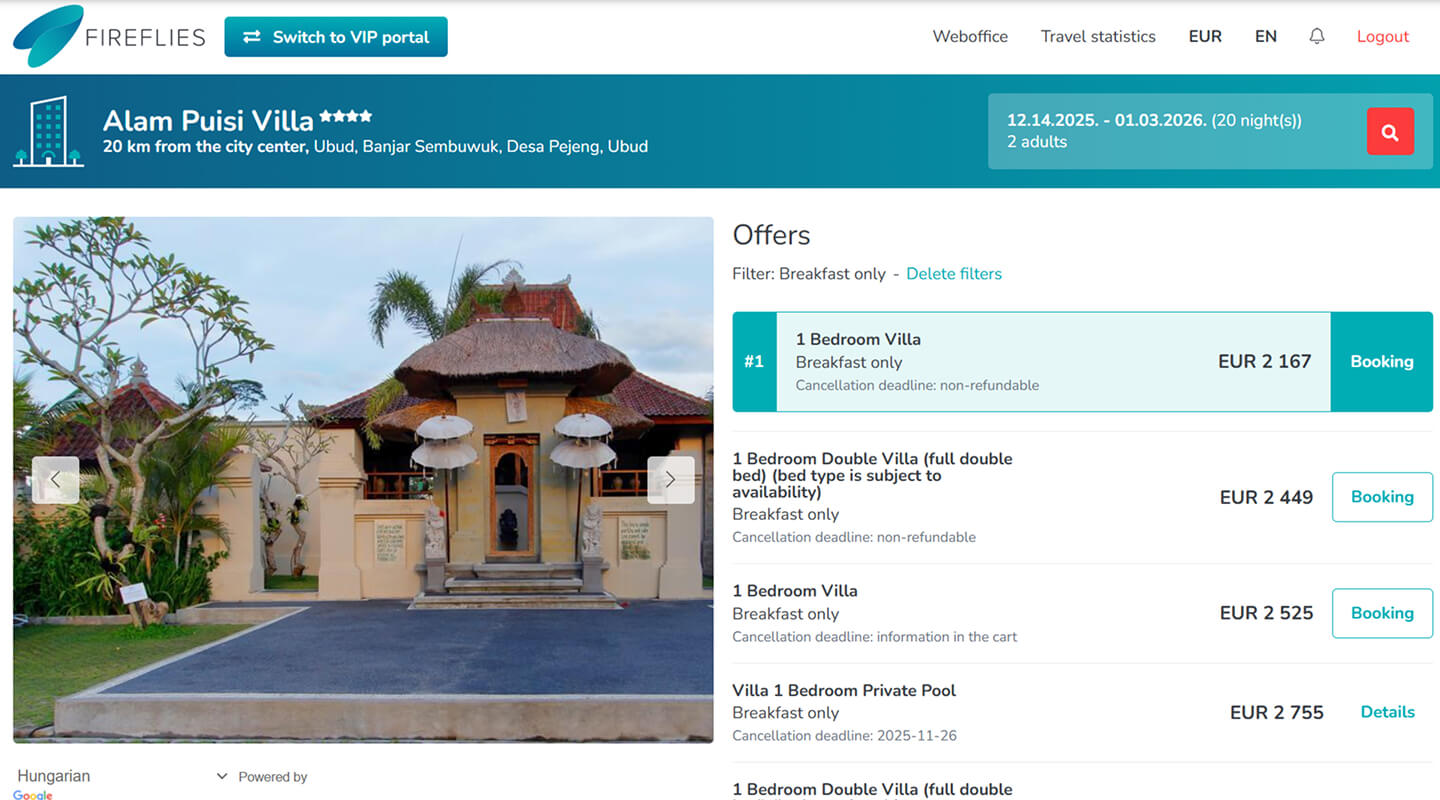The height and width of the screenshot is (800, 1440).
Task: Click 'Cancellation deadline: information in the cart'
Action: (875, 637)
